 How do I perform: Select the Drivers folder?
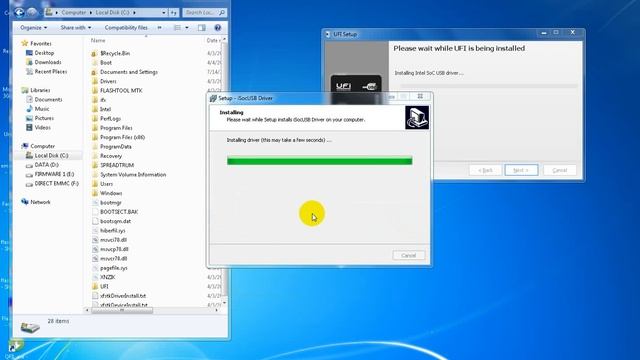(x=108, y=81)
